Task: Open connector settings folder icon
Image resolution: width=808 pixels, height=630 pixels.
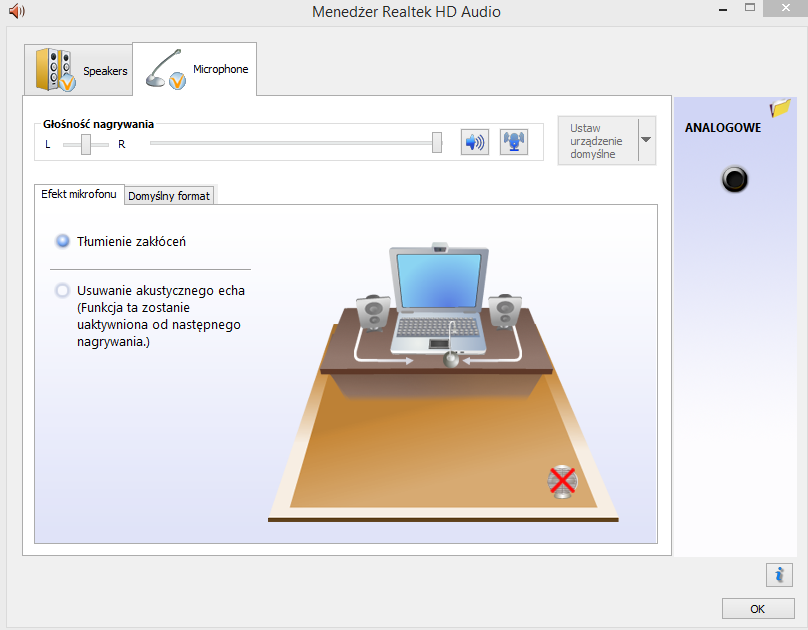Action: tap(780, 108)
